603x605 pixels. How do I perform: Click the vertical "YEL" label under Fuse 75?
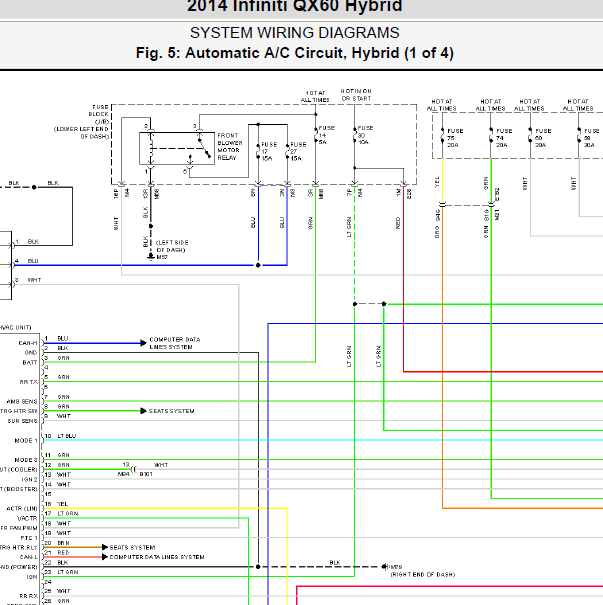[x=437, y=182]
